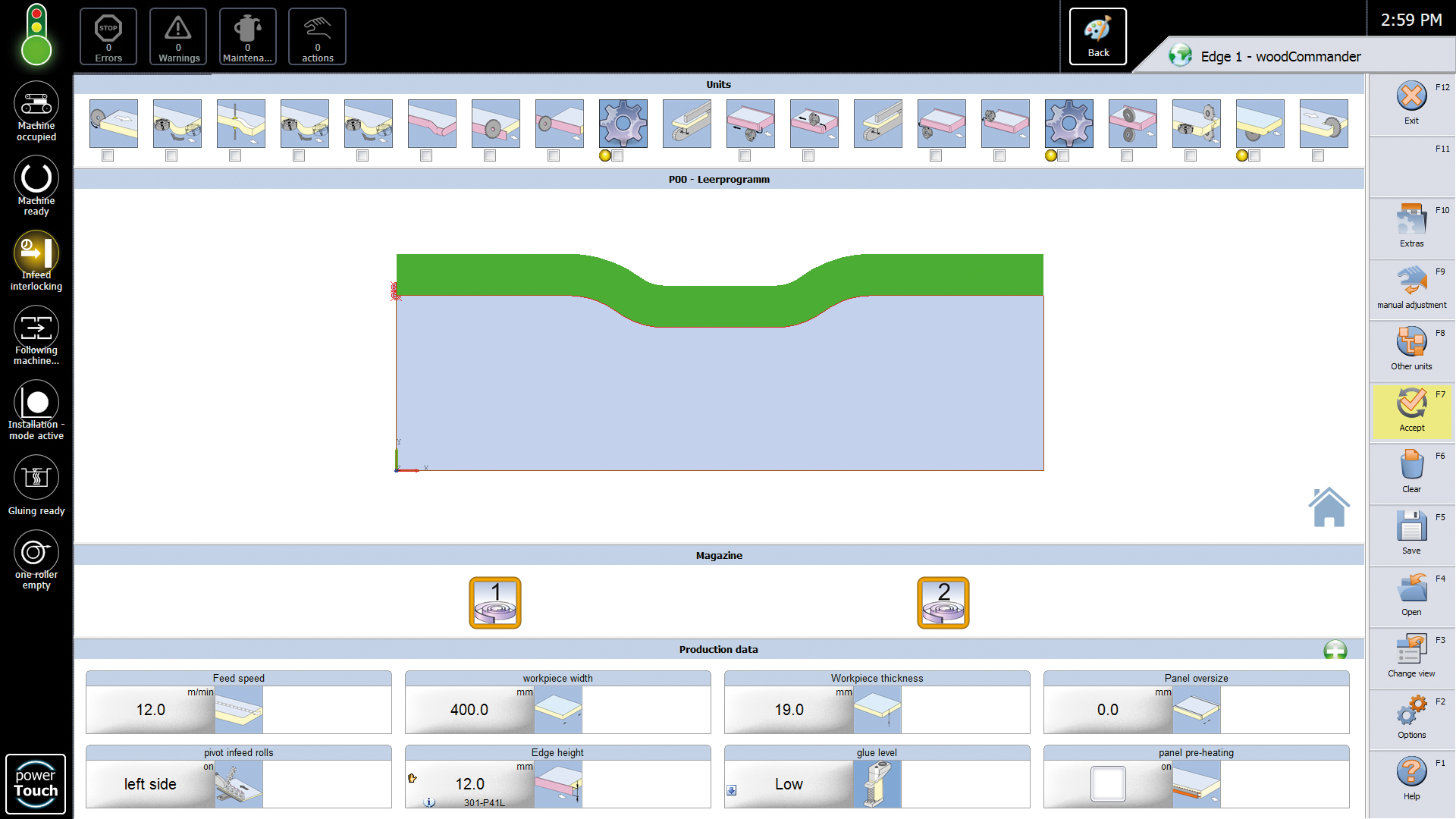Click the Back button
1456x819 pixels.
click(x=1097, y=36)
